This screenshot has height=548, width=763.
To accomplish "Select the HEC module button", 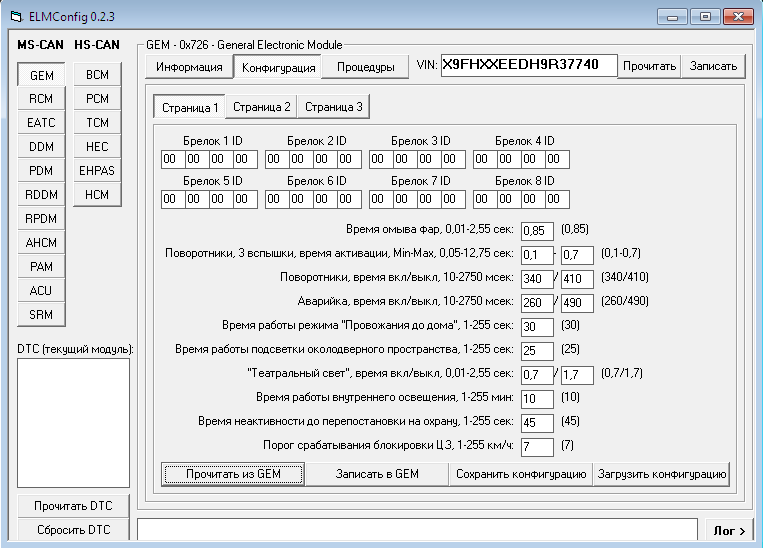I will 97,147.
